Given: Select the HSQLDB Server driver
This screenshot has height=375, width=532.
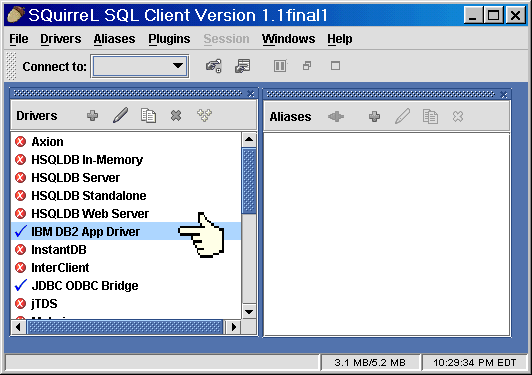Looking at the screenshot, I should pyautogui.click(x=126, y=177).
